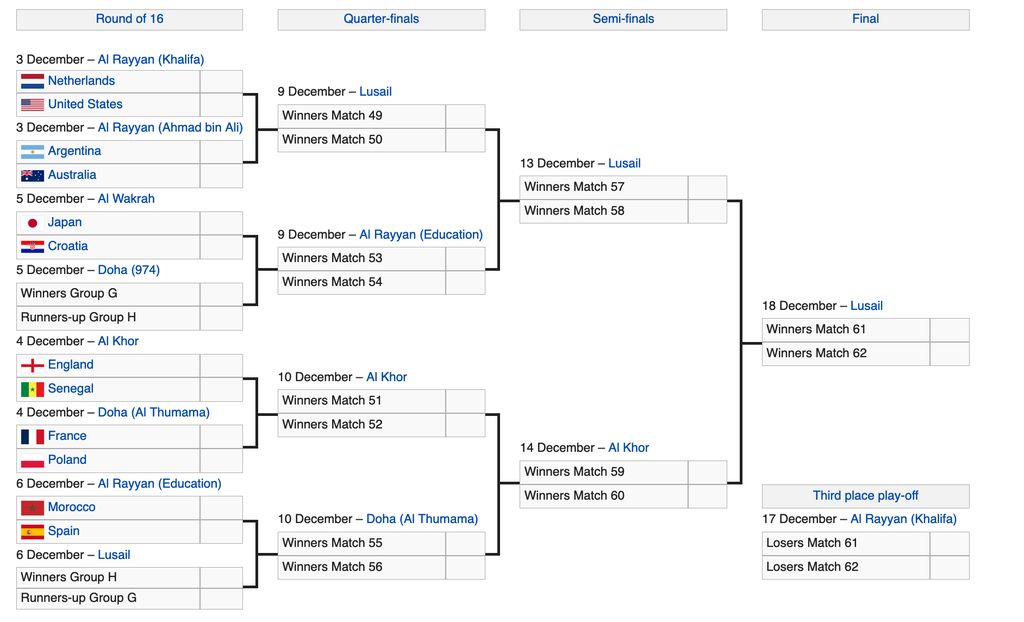This screenshot has width=1024, height=622.
Task: Click the Australia flag icon
Action: 32,175
